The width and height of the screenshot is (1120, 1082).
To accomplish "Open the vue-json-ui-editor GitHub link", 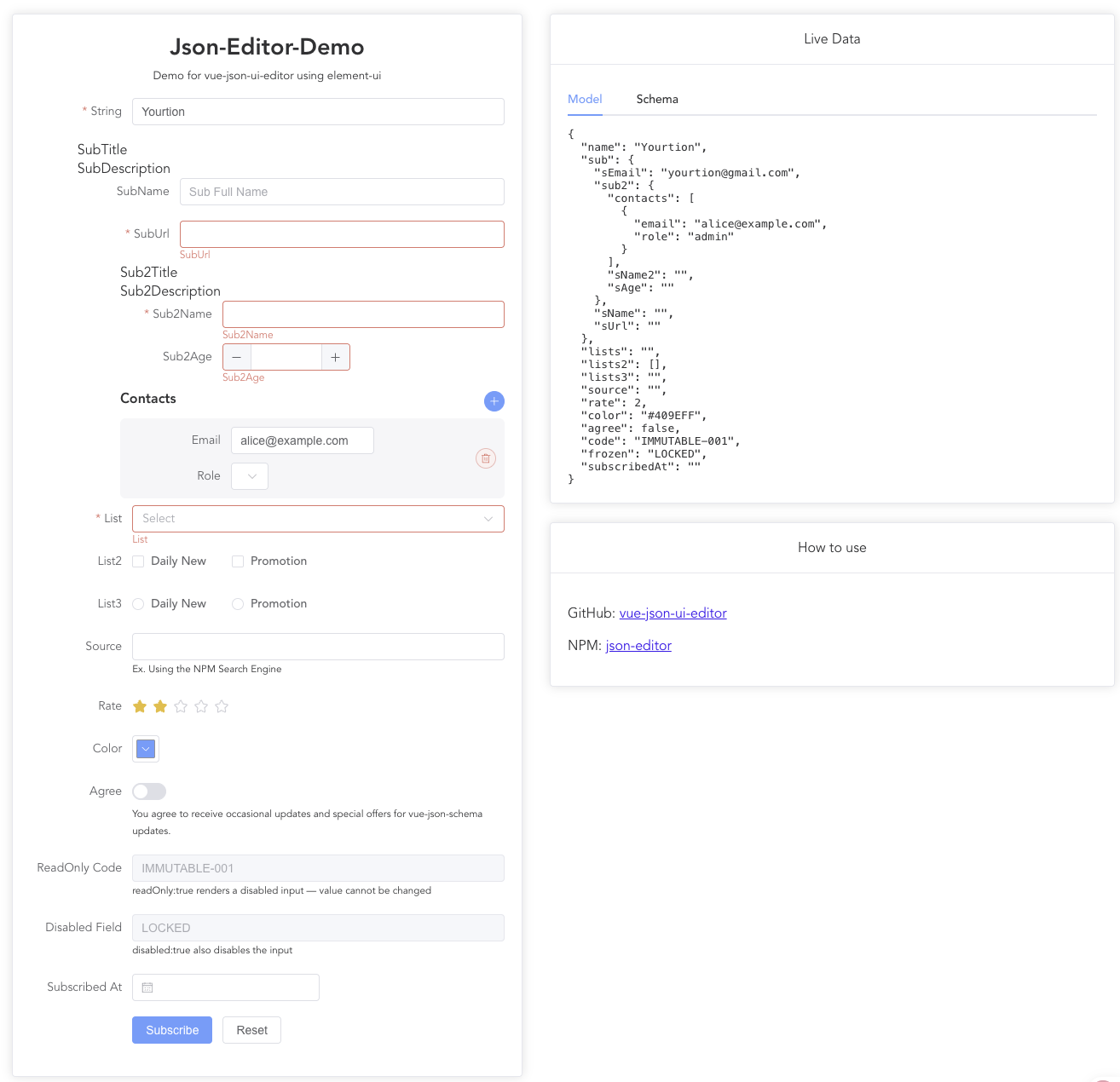I will (673, 613).
